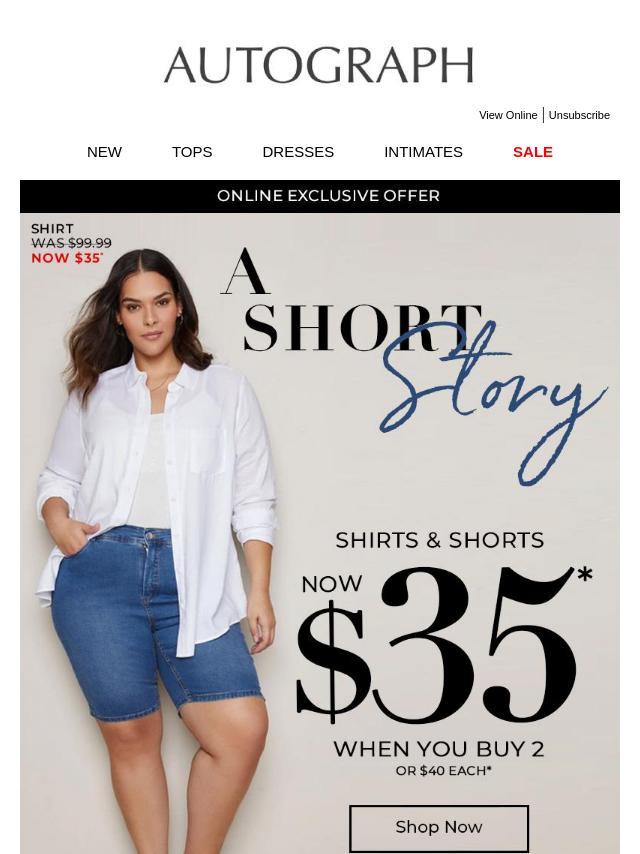Click the large $35 price graphic
The height and width of the screenshot is (854, 640).
pyautogui.click(x=437, y=645)
